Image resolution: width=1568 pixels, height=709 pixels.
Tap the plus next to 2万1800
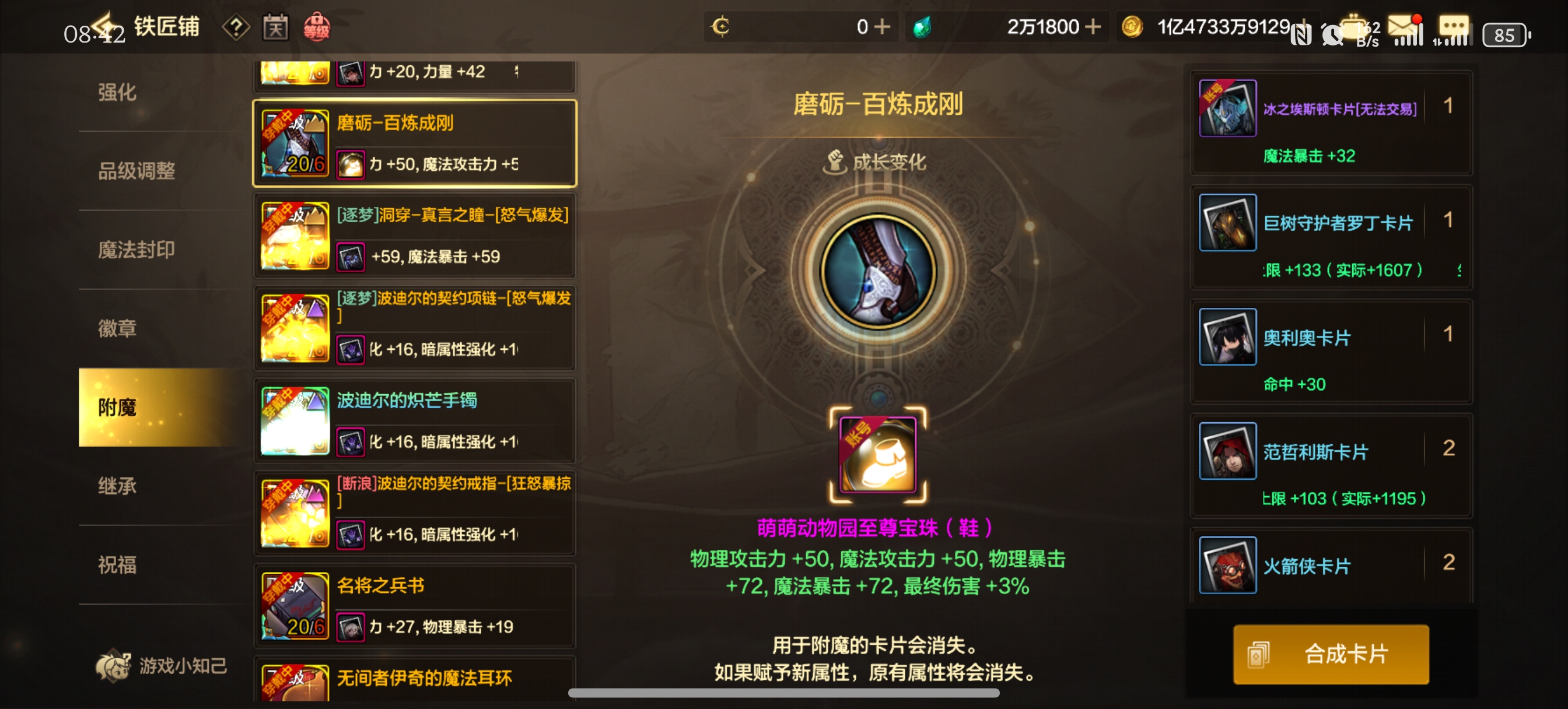point(1093,27)
